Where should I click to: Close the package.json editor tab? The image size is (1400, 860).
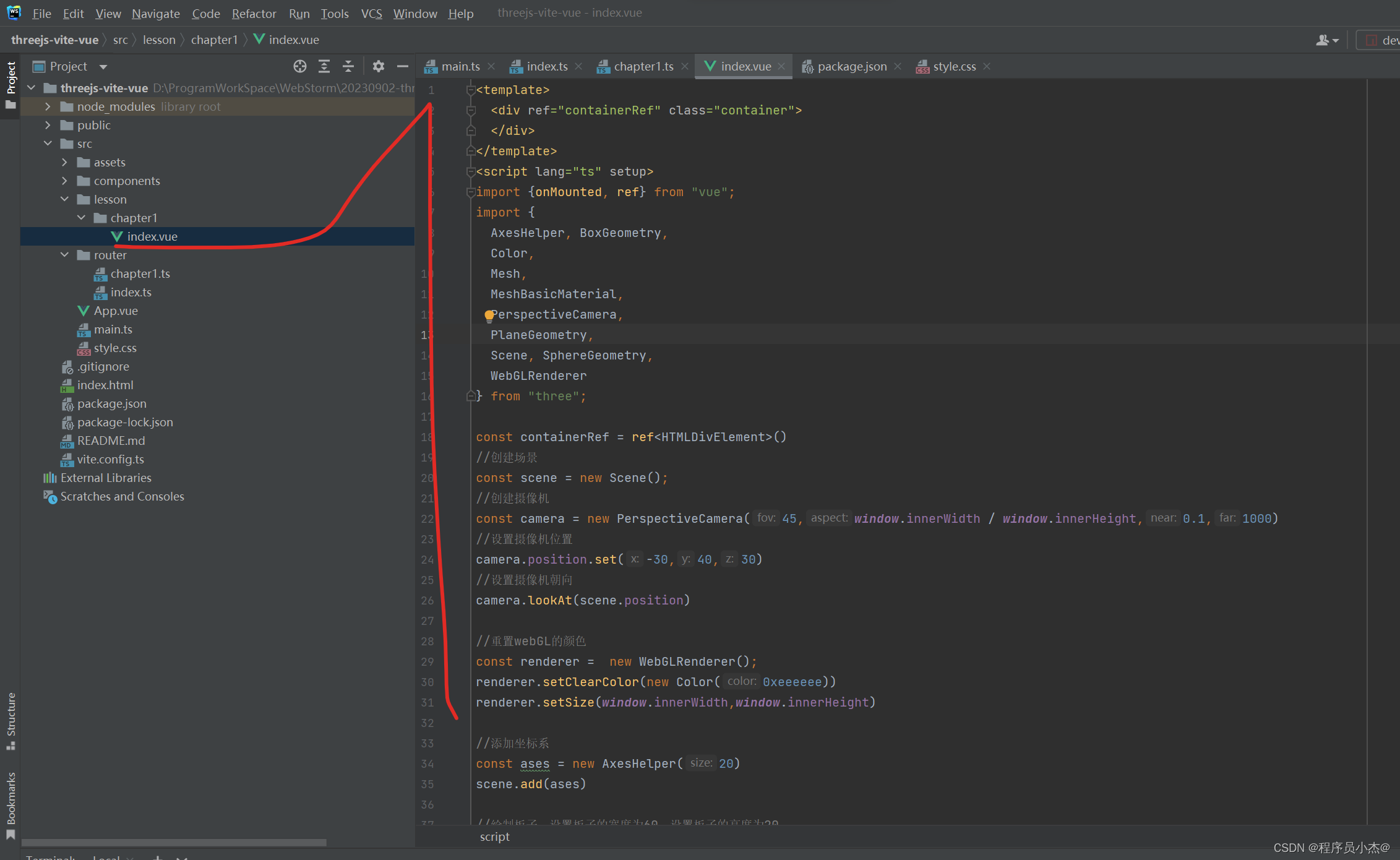pyautogui.click(x=898, y=66)
